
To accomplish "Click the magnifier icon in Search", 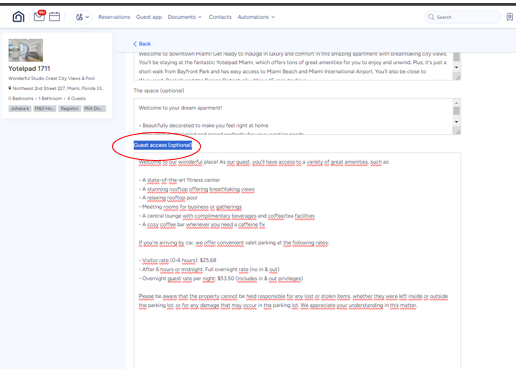I will [431, 17].
